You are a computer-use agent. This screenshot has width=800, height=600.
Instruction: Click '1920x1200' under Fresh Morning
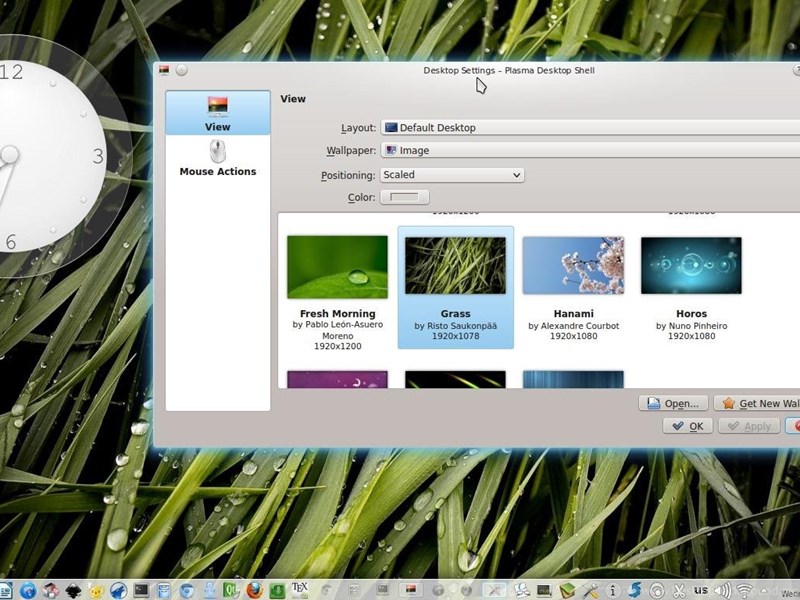(x=337, y=346)
